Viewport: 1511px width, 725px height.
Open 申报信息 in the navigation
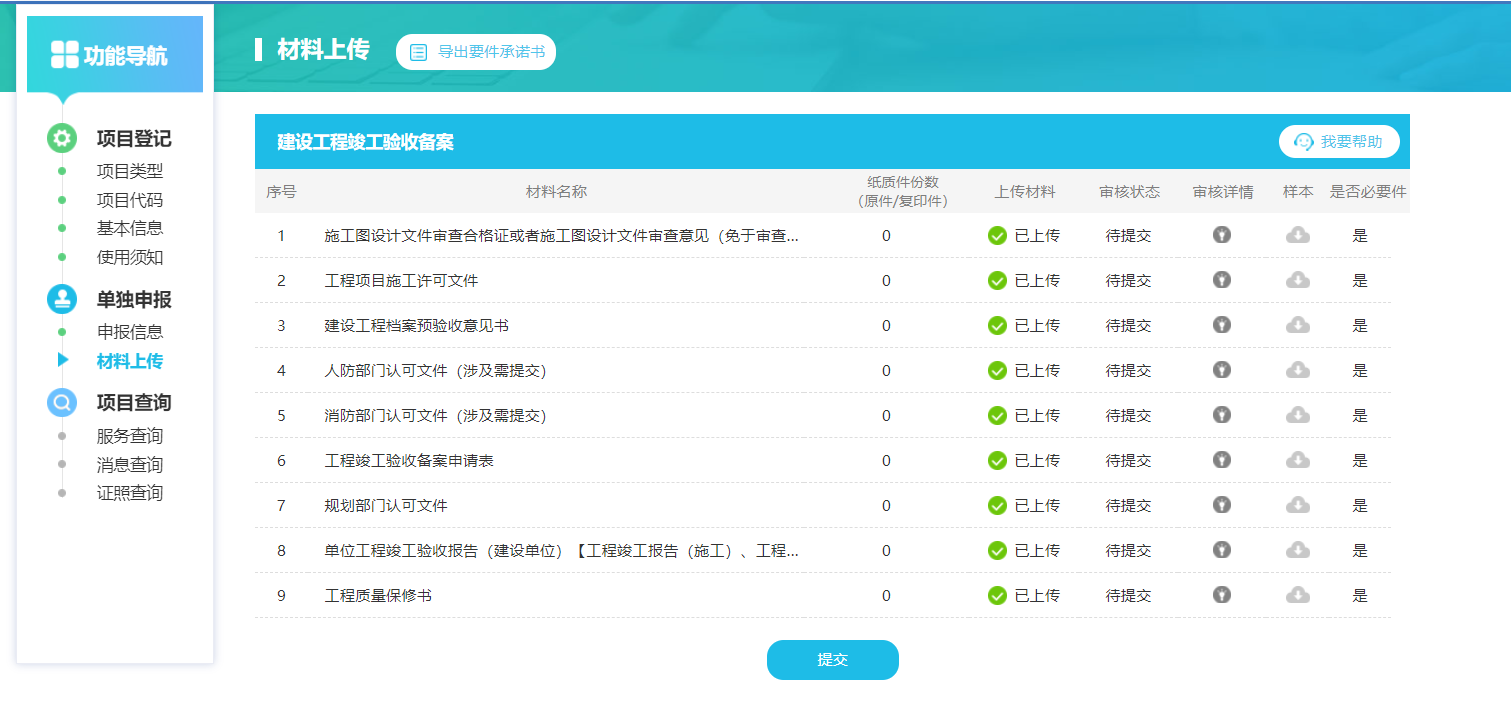[x=129, y=332]
